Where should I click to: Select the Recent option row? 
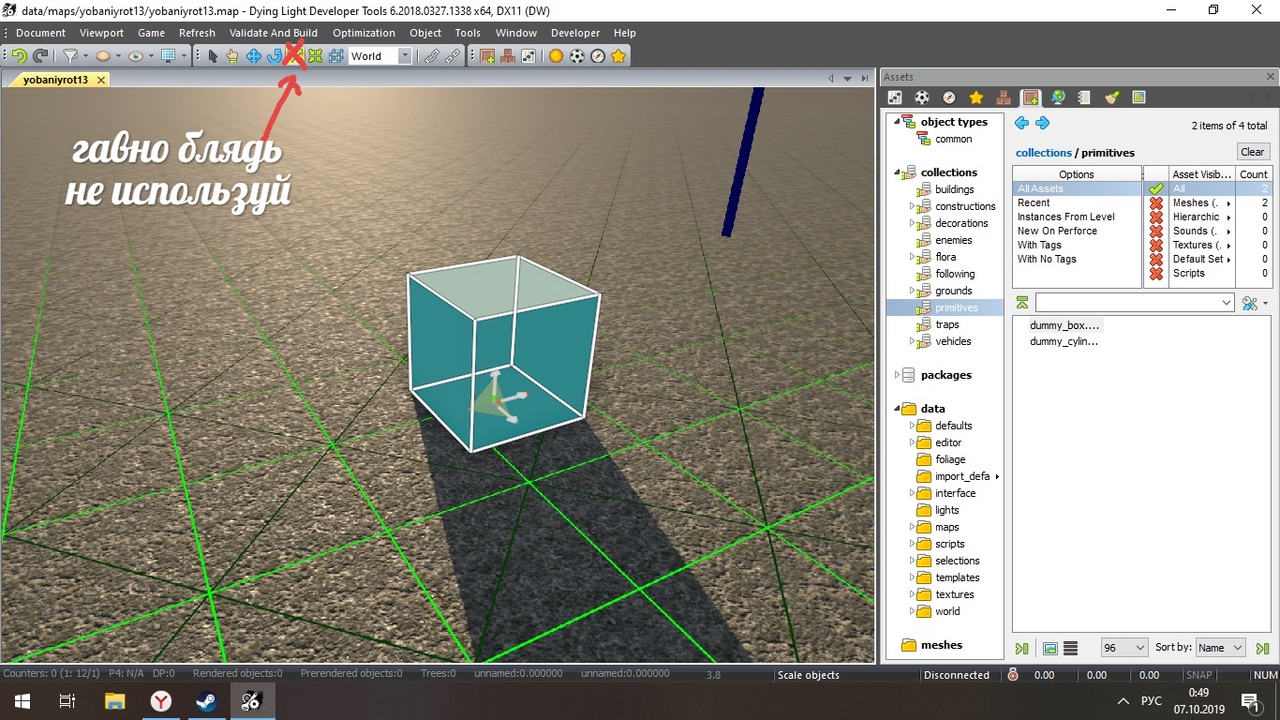(1077, 203)
